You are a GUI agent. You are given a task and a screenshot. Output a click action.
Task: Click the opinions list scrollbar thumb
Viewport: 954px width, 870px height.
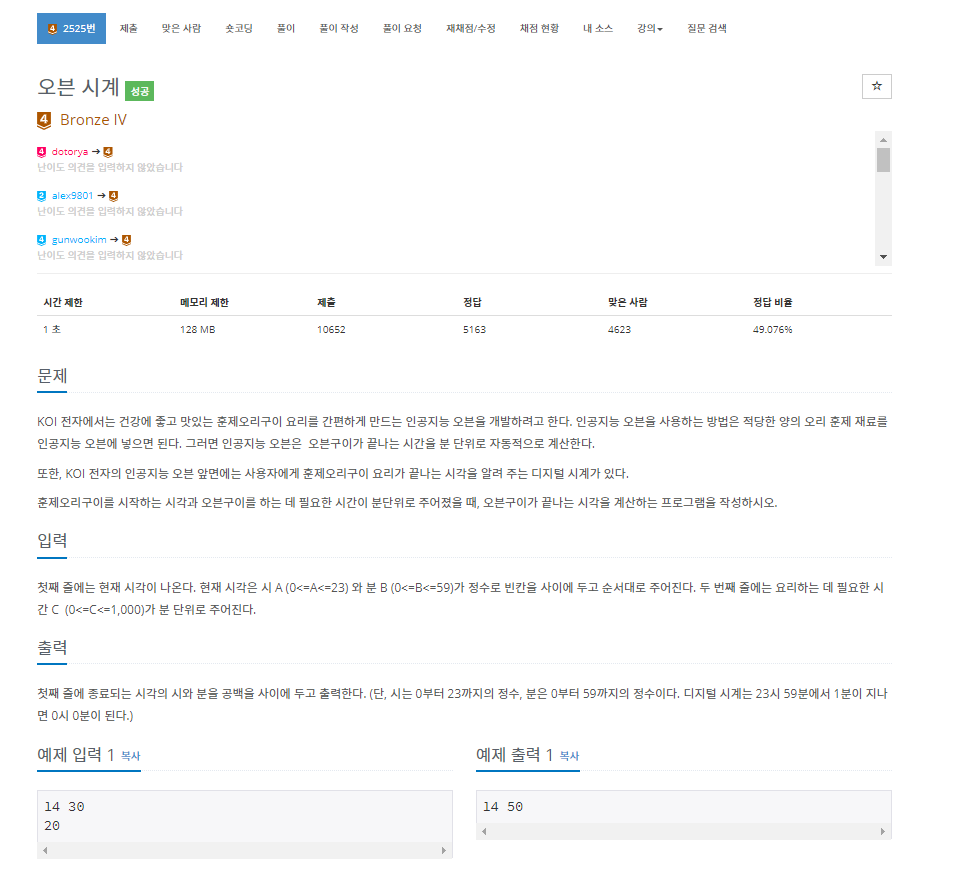point(883,161)
